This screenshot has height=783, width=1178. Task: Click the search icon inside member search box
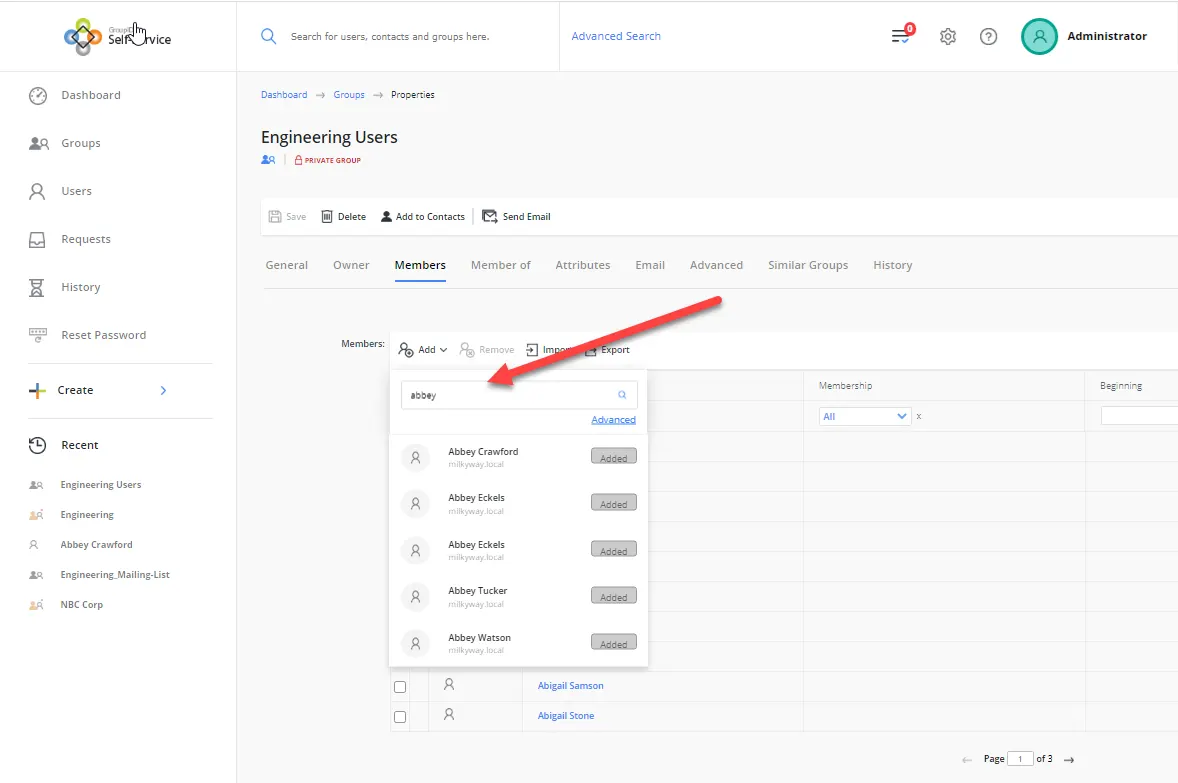click(x=622, y=395)
